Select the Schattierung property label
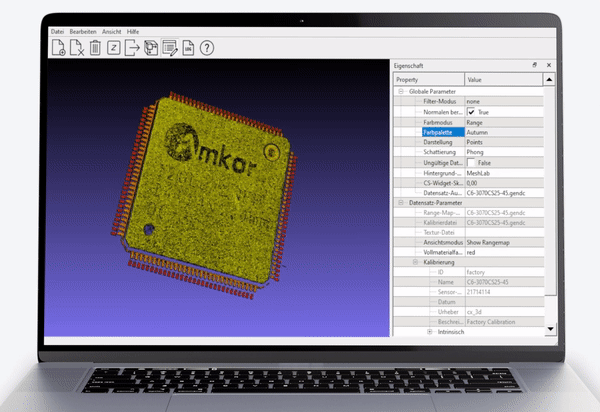This screenshot has height=412, width=600. click(x=439, y=152)
